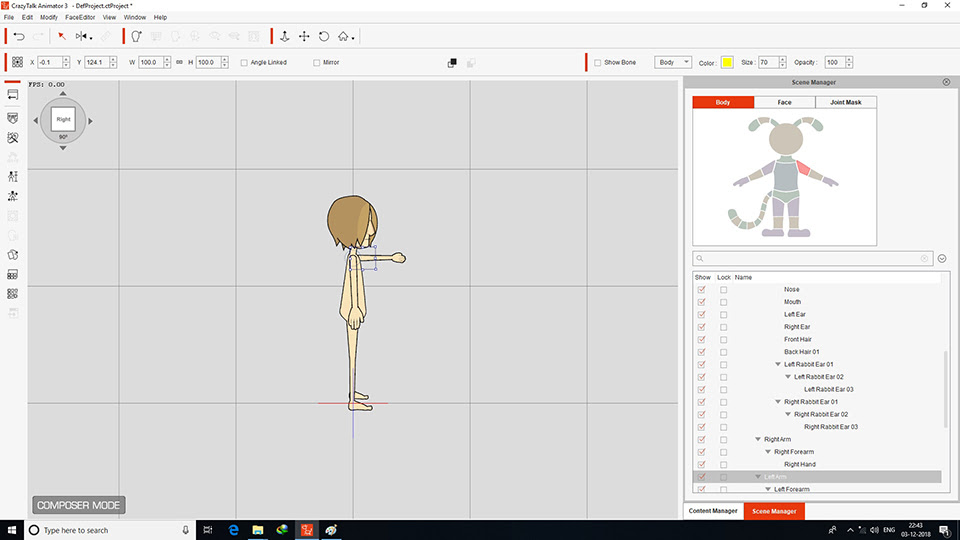Screen dimensions: 960x540
Task: Open the File menu
Action: tap(9, 17)
